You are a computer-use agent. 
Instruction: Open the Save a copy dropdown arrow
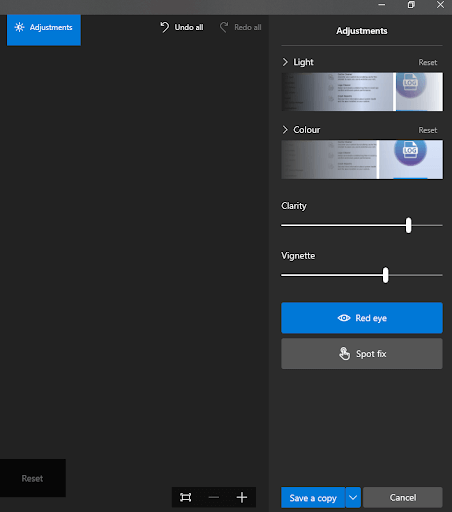point(353,497)
